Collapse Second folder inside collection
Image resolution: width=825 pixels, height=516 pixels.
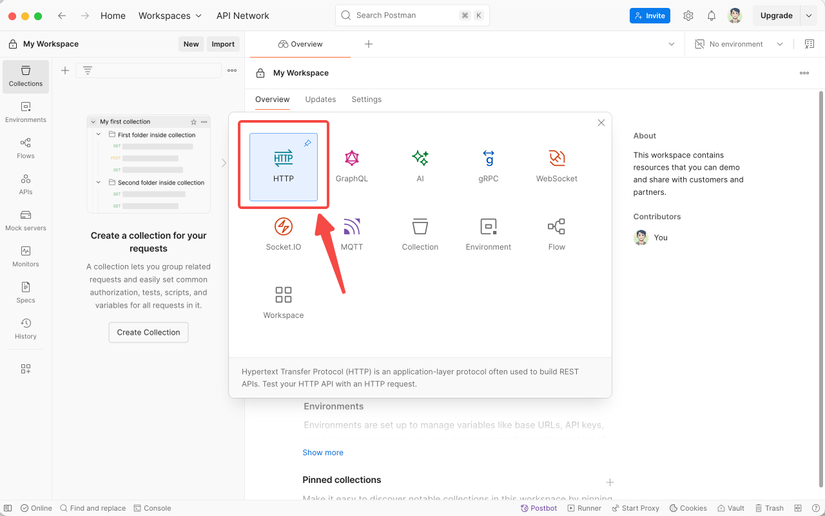tap(98, 183)
